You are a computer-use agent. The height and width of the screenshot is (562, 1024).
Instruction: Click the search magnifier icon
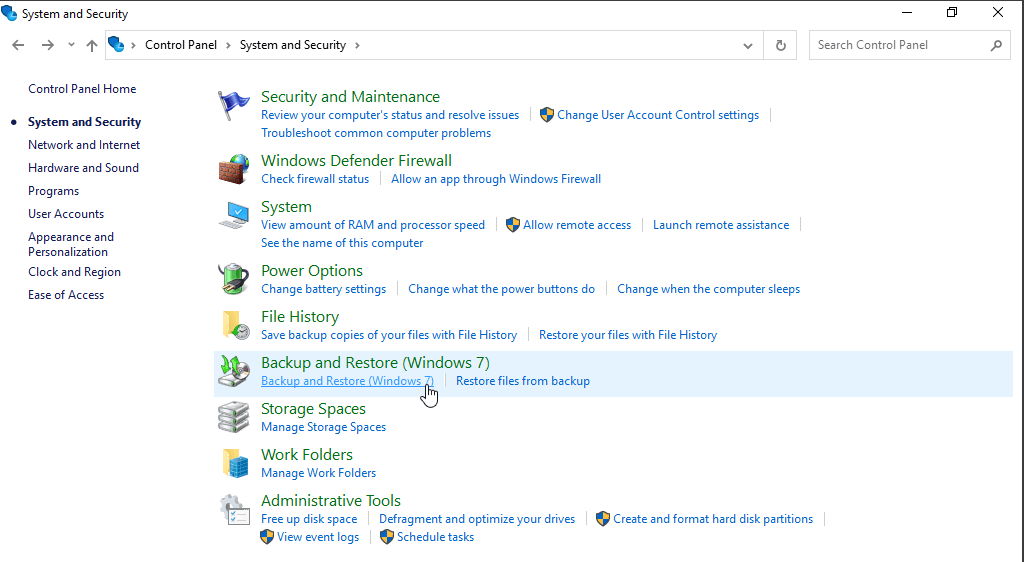pyautogui.click(x=995, y=45)
